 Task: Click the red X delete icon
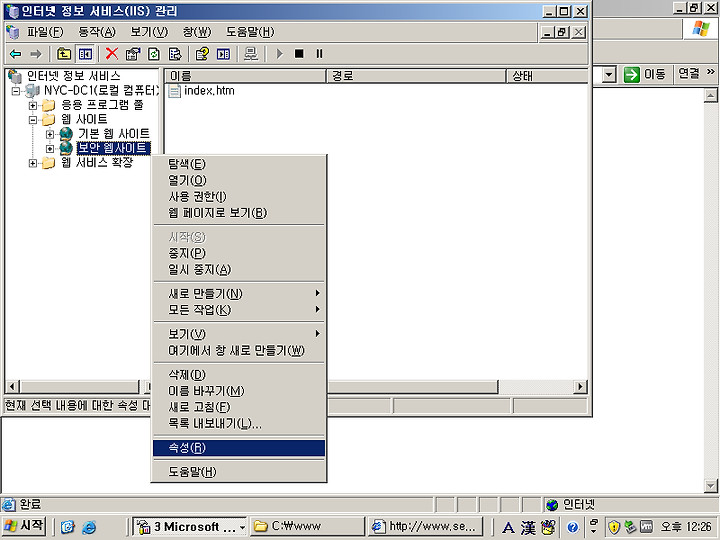click(x=112, y=54)
